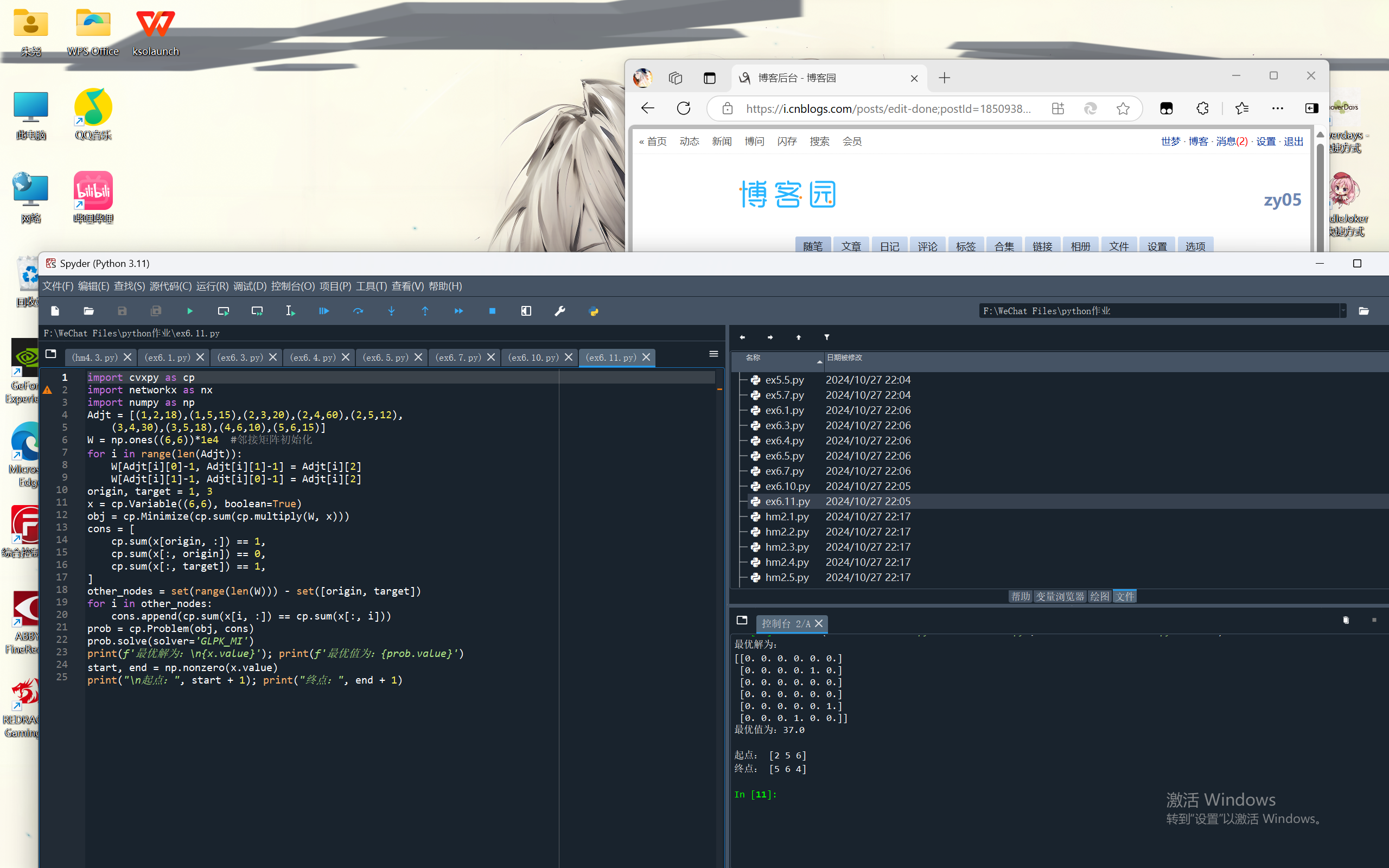The image size is (1389, 868).
Task: Click the 退出 link on 博客园
Action: tap(1293, 141)
